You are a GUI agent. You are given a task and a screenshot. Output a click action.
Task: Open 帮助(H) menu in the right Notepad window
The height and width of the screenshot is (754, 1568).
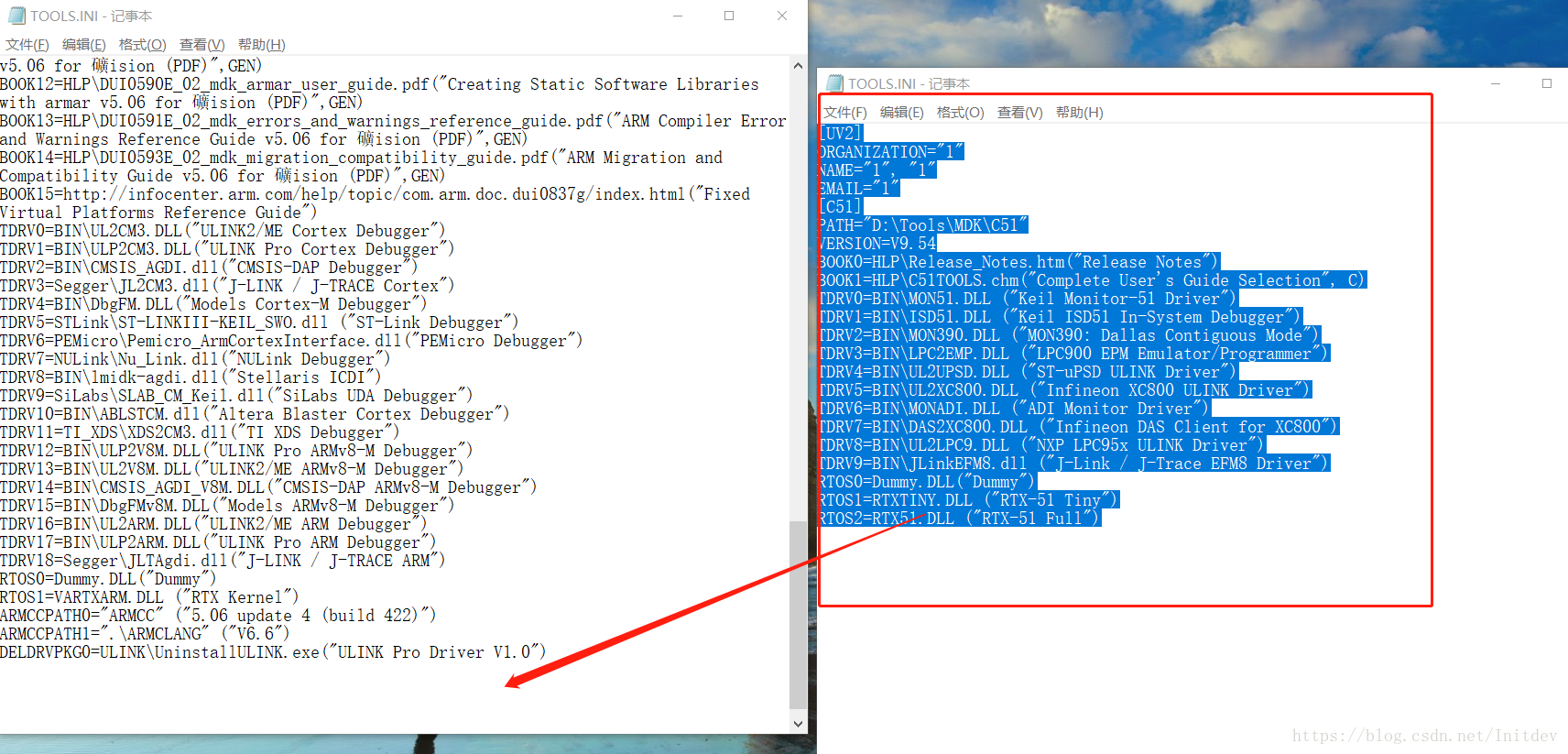click(1079, 113)
